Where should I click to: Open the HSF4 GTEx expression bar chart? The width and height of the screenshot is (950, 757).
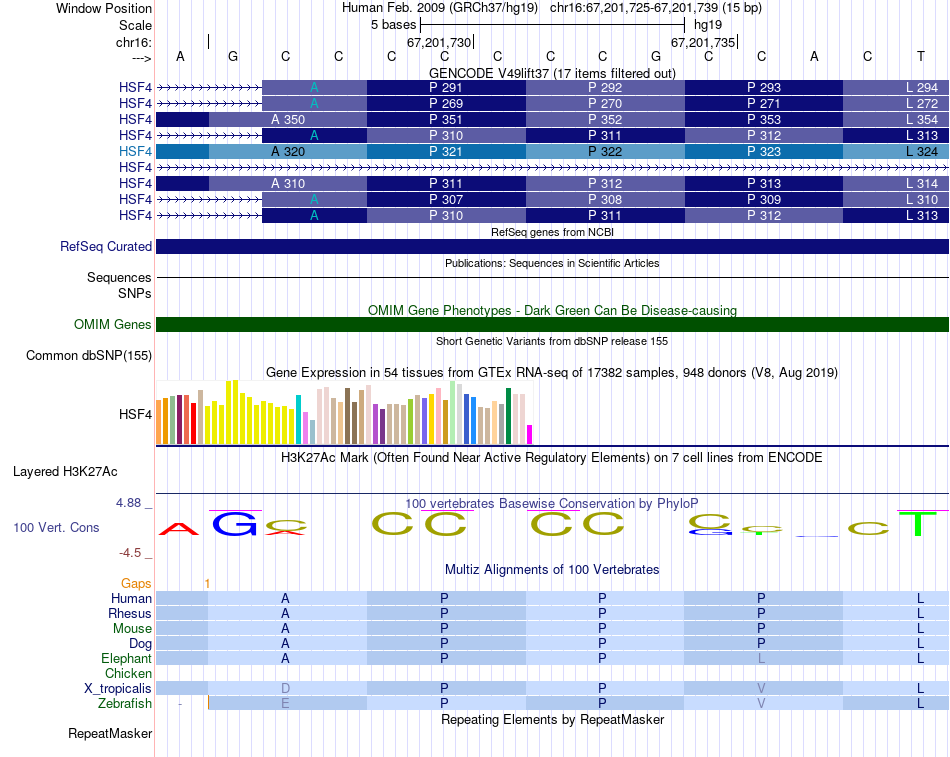pos(344,413)
